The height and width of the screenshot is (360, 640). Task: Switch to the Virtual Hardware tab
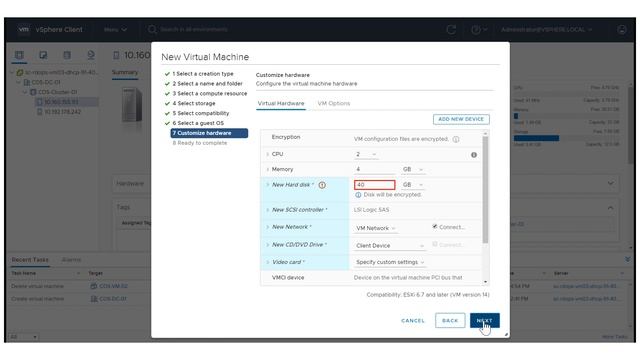click(281, 103)
